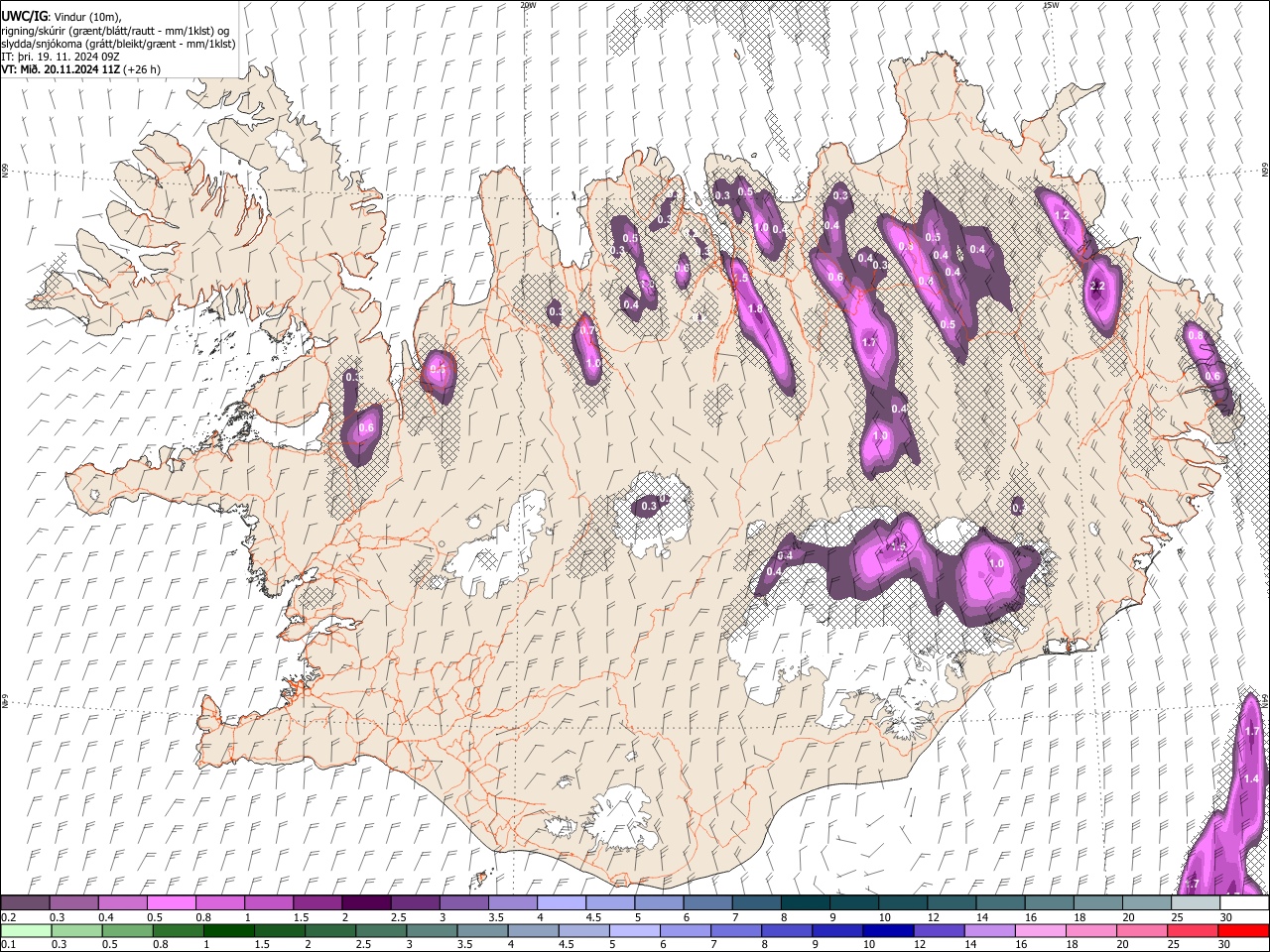Click the upper-row scale label 4.5

593,917
